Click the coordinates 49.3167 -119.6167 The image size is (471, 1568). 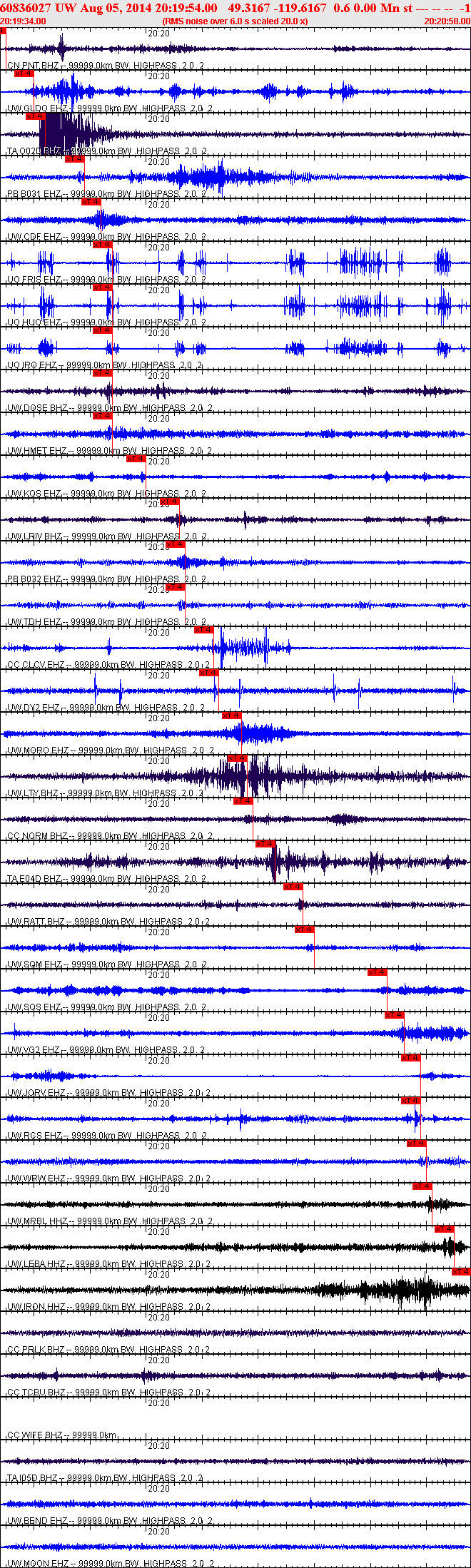(x=278, y=8)
